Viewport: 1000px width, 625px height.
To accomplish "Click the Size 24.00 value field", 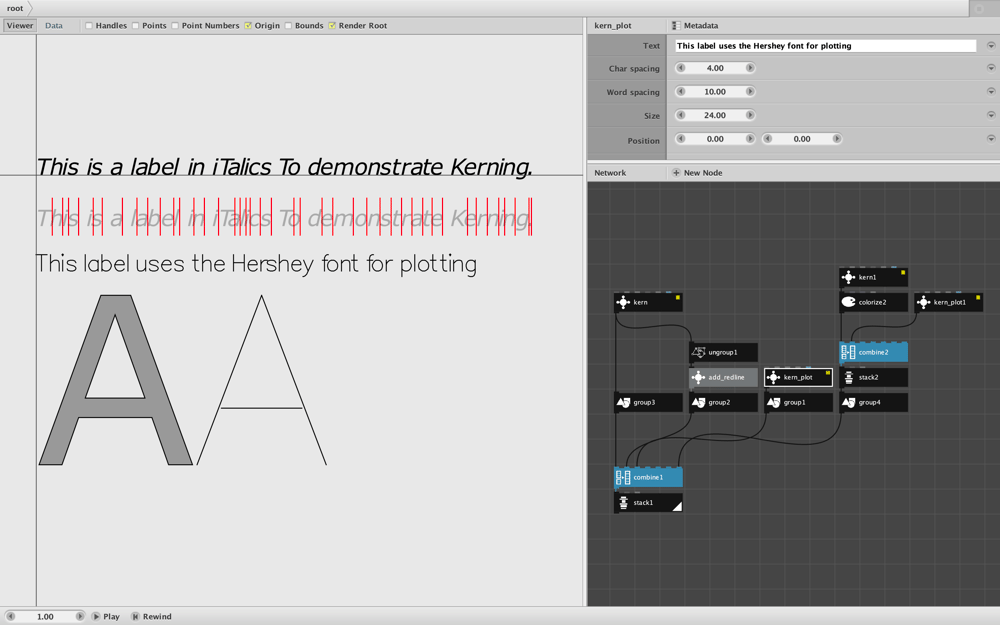I will (x=715, y=115).
